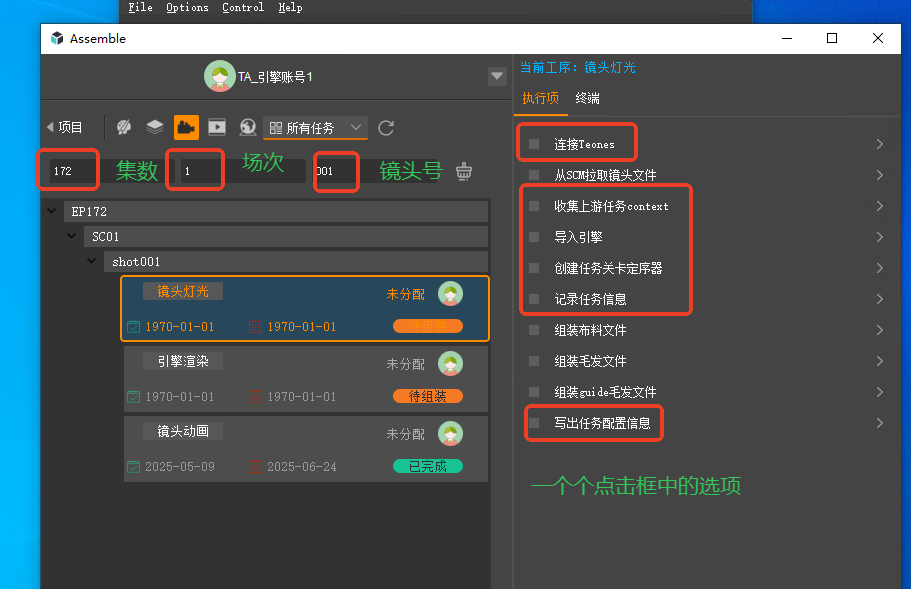911x589 pixels.
Task: Expand the 收集上游任务context row arrow
Action: tap(879, 206)
